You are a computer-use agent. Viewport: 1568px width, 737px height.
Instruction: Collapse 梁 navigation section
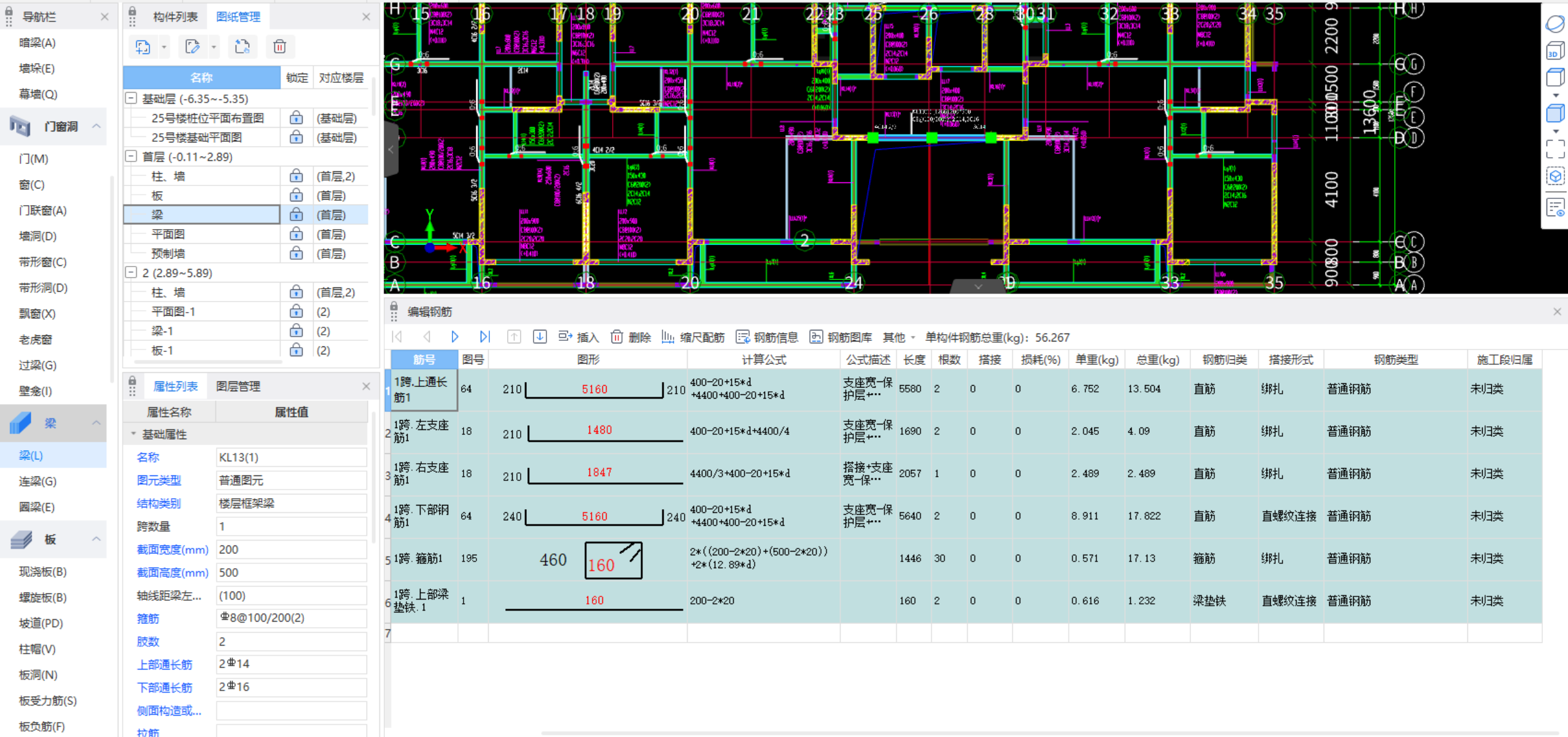pyautogui.click(x=96, y=423)
